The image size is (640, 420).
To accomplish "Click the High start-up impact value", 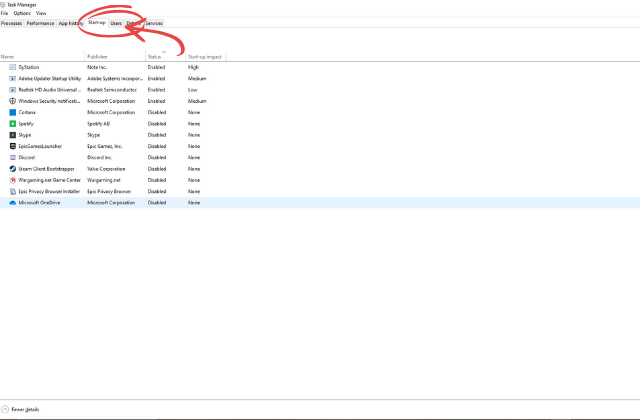I will click(193, 67).
